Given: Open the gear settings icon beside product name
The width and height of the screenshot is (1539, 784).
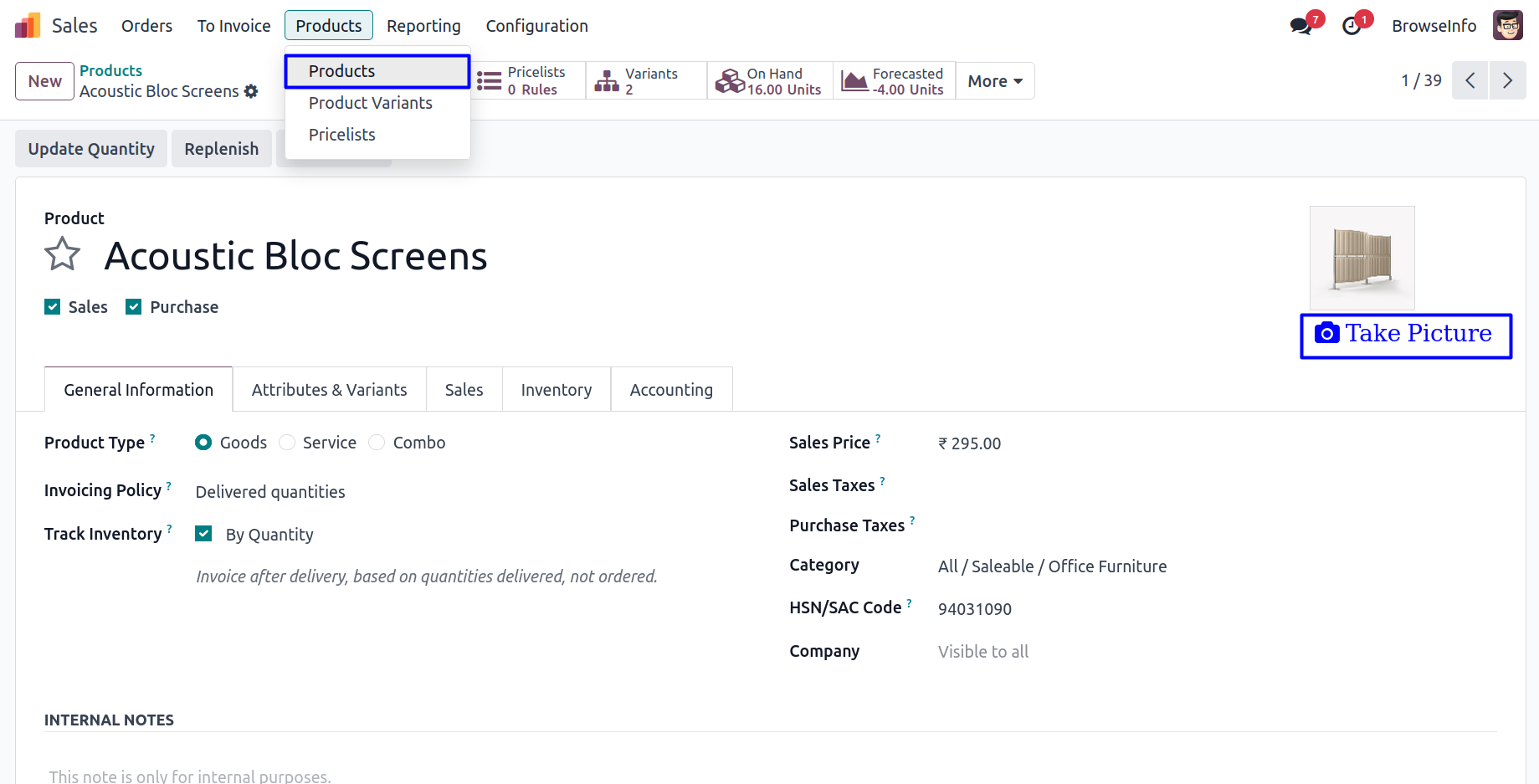Looking at the screenshot, I should pos(251,91).
